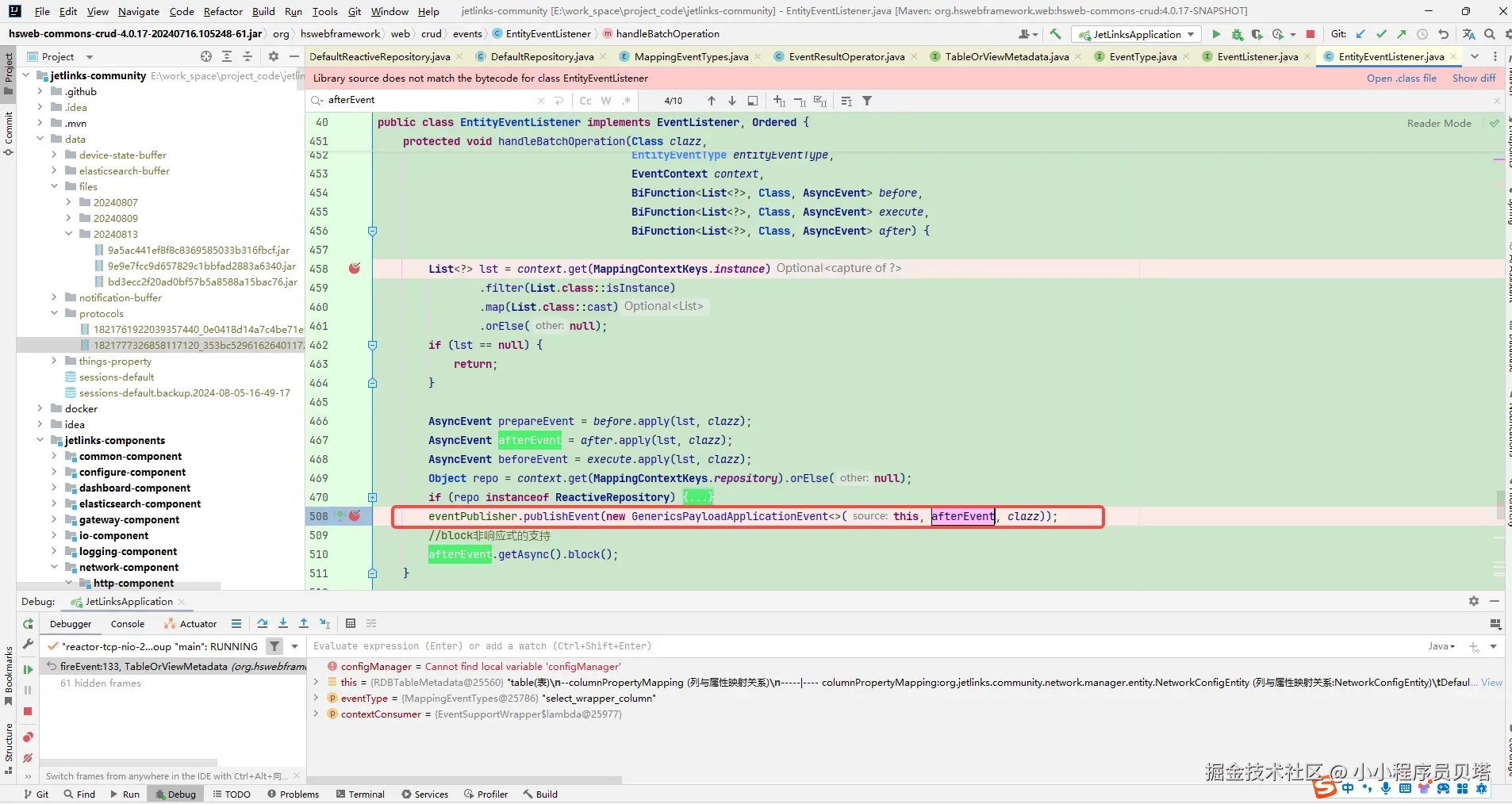Click Run with Coverage icon

pyautogui.click(x=1257, y=34)
